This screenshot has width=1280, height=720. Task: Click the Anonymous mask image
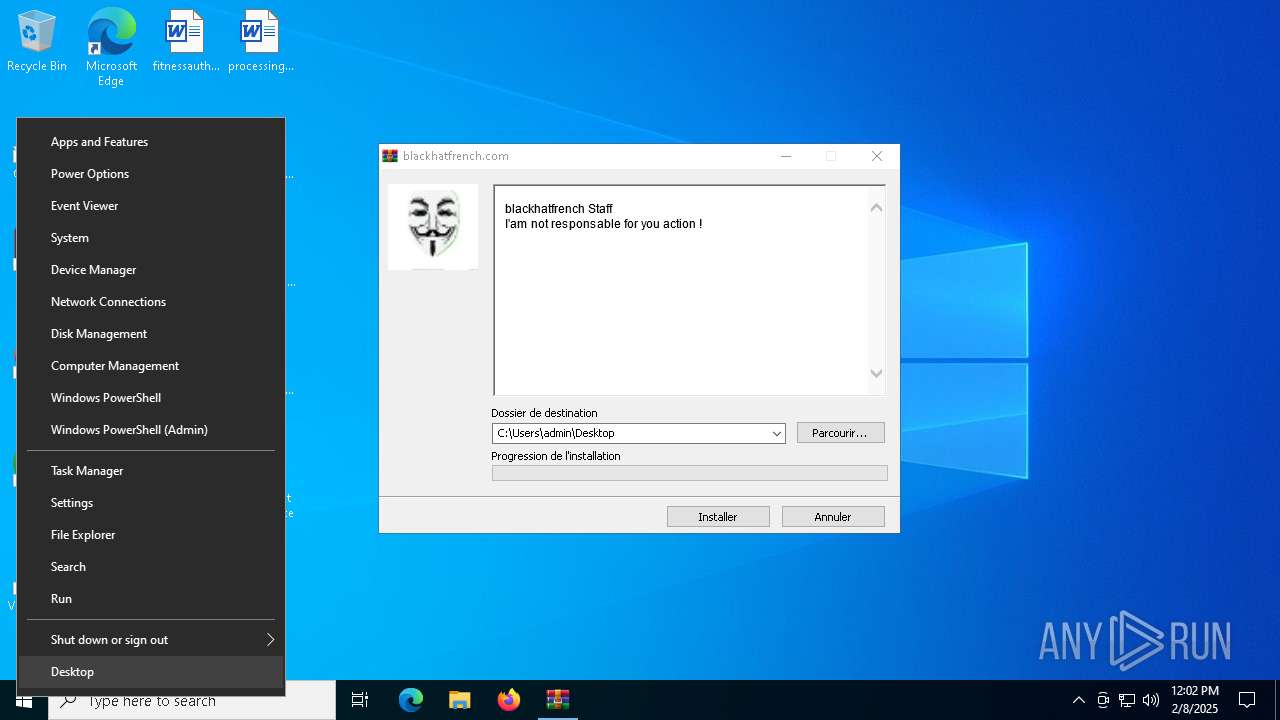click(433, 227)
